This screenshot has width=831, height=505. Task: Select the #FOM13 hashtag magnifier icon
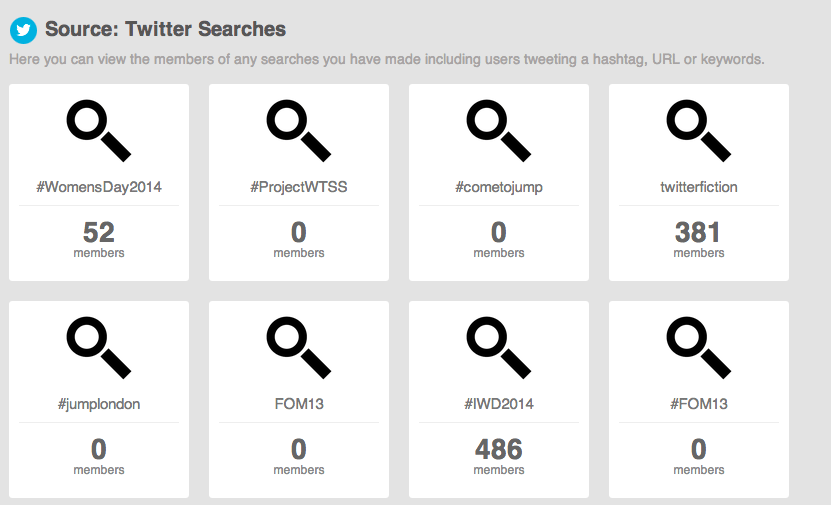(699, 348)
